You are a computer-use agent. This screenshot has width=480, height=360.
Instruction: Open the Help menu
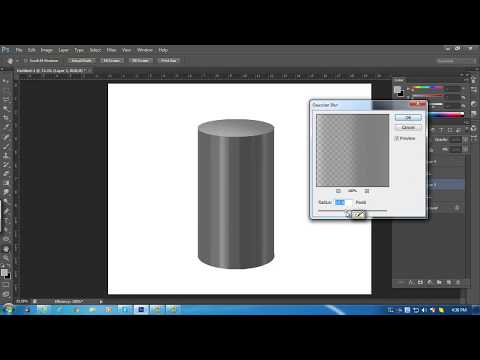click(163, 50)
